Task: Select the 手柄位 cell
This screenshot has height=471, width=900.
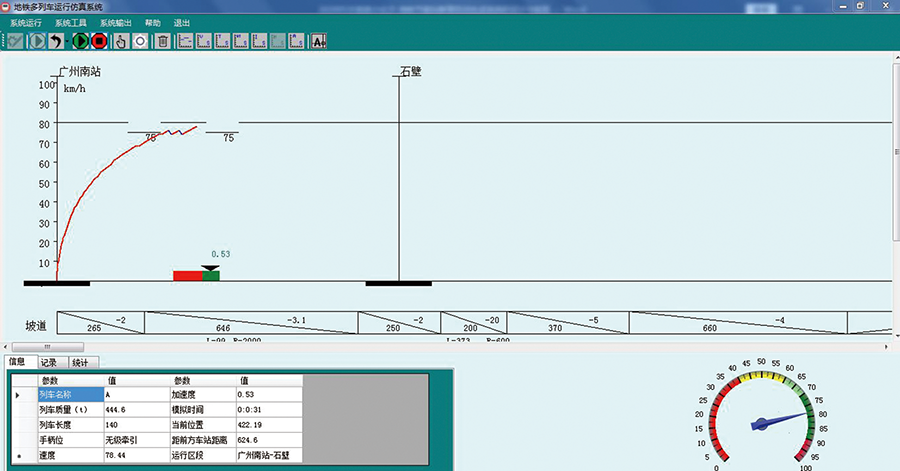Action: pos(71,440)
